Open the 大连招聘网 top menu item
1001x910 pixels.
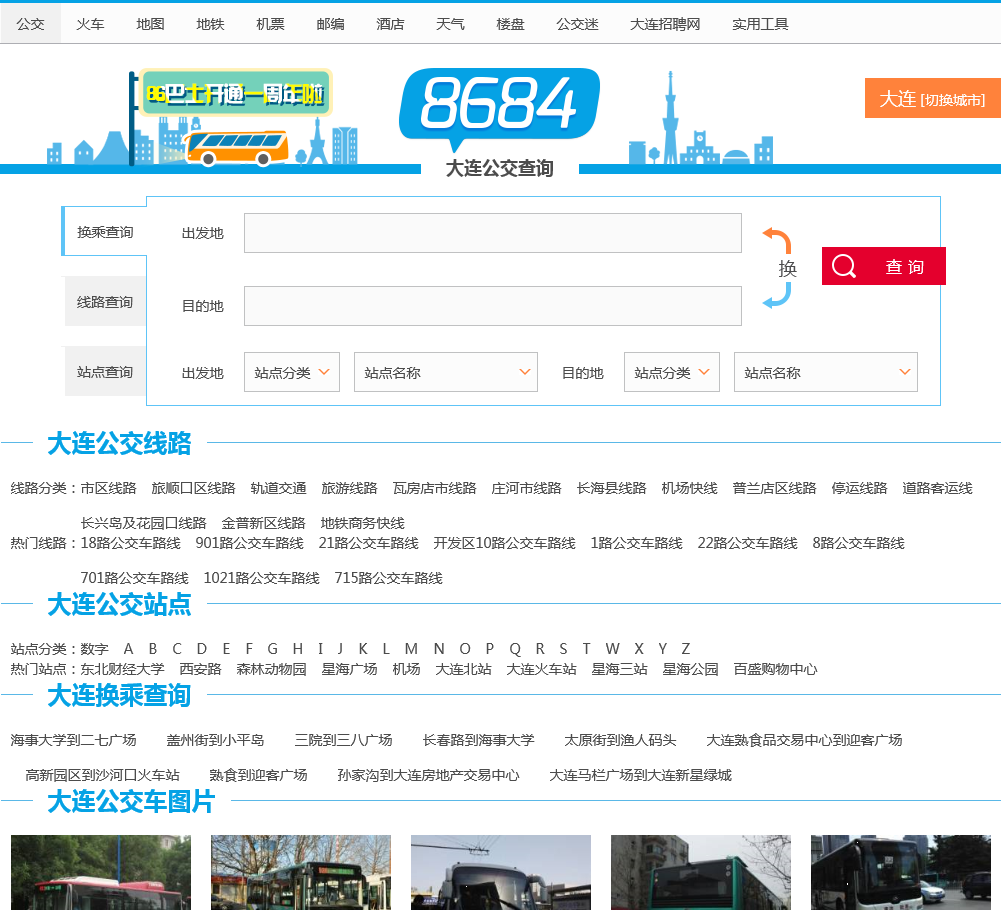pos(665,24)
